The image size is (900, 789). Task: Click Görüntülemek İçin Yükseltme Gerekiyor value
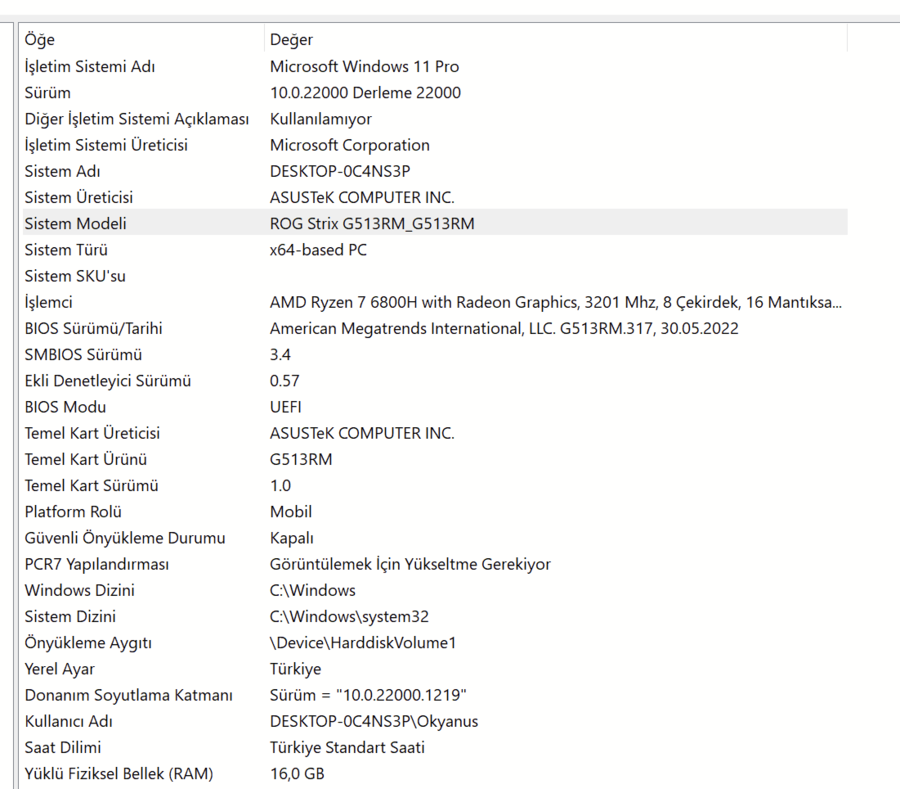(x=410, y=565)
